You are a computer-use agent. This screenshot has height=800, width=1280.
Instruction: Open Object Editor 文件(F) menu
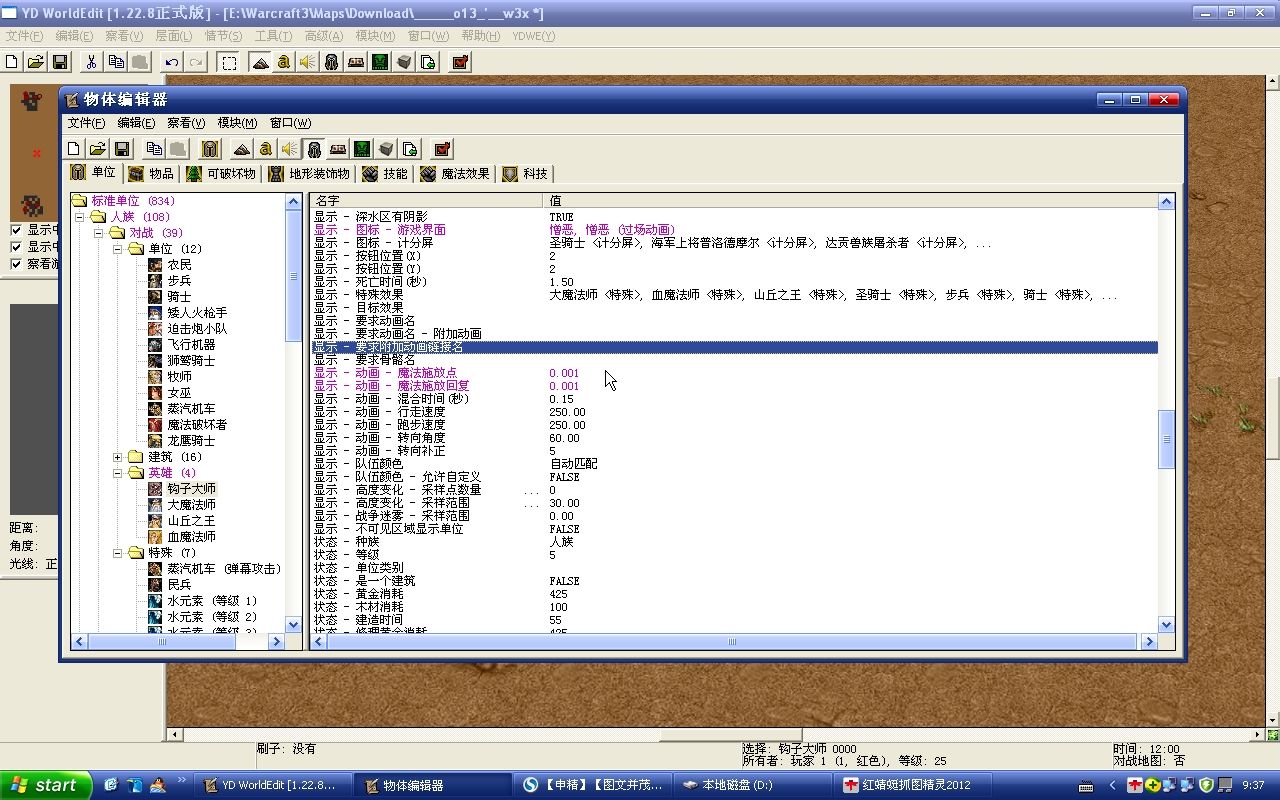pos(86,123)
